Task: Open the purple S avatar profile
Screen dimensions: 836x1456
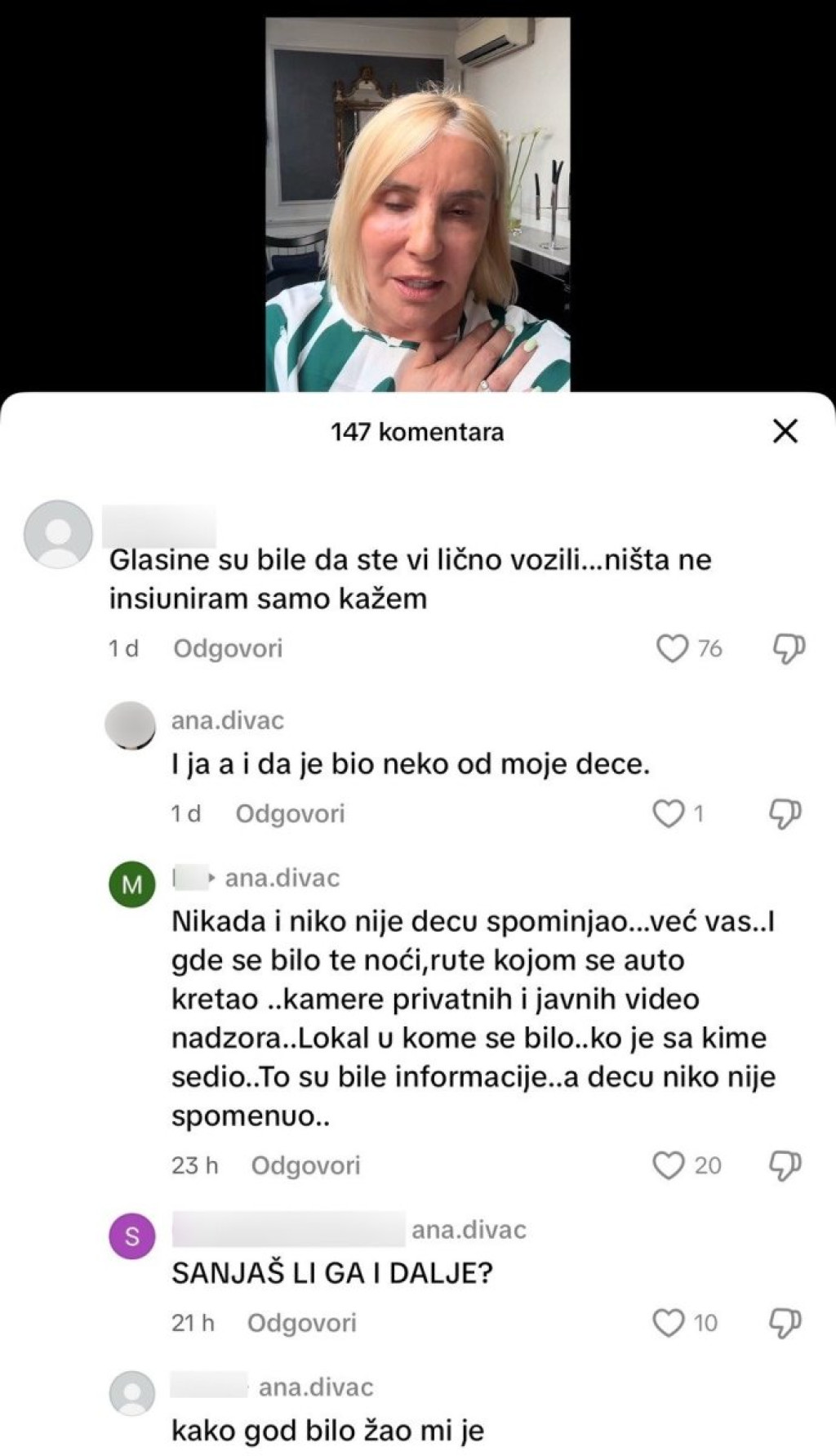Action: click(131, 1236)
